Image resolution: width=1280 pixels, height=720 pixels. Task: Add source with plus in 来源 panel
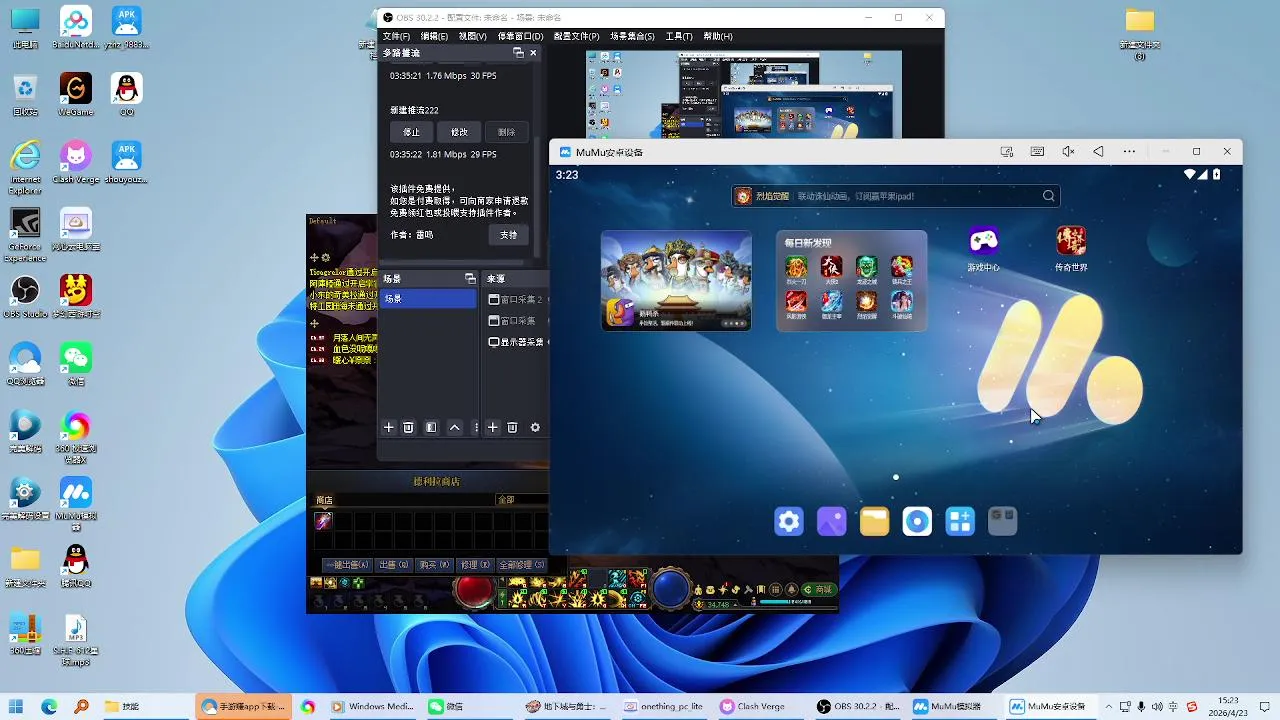coord(492,427)
